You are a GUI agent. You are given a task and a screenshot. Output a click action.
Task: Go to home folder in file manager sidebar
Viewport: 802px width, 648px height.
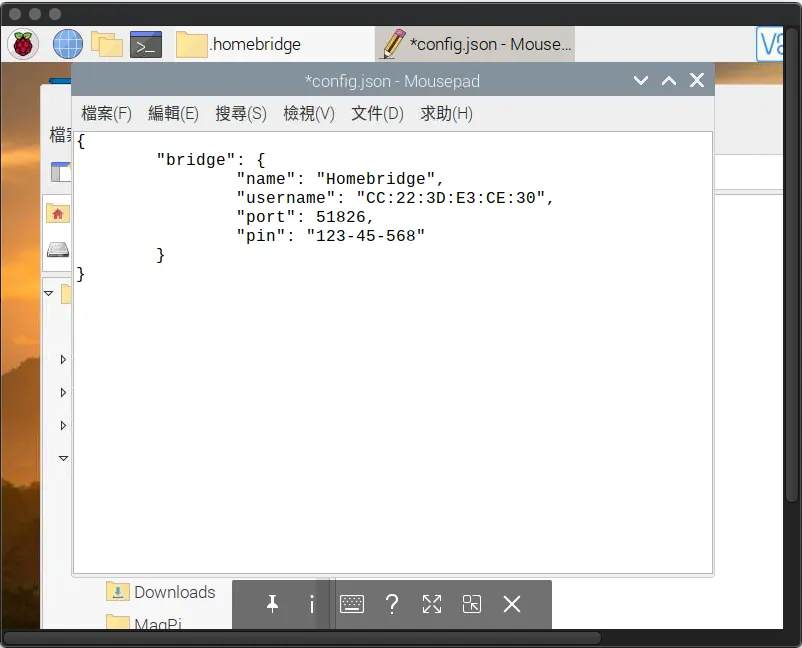pos(58,213)
